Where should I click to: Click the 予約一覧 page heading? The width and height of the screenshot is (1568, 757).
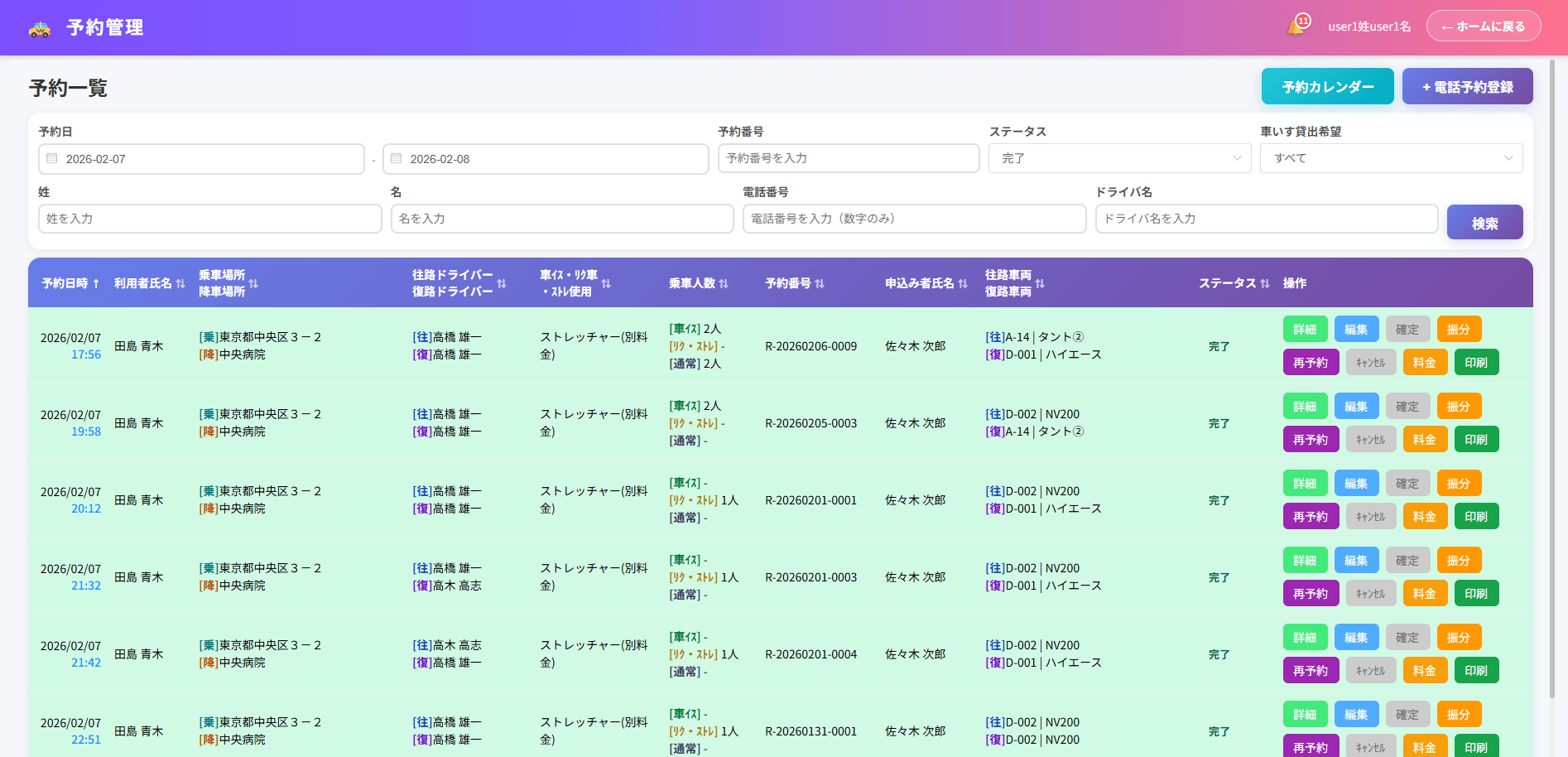tap(68, 88)
